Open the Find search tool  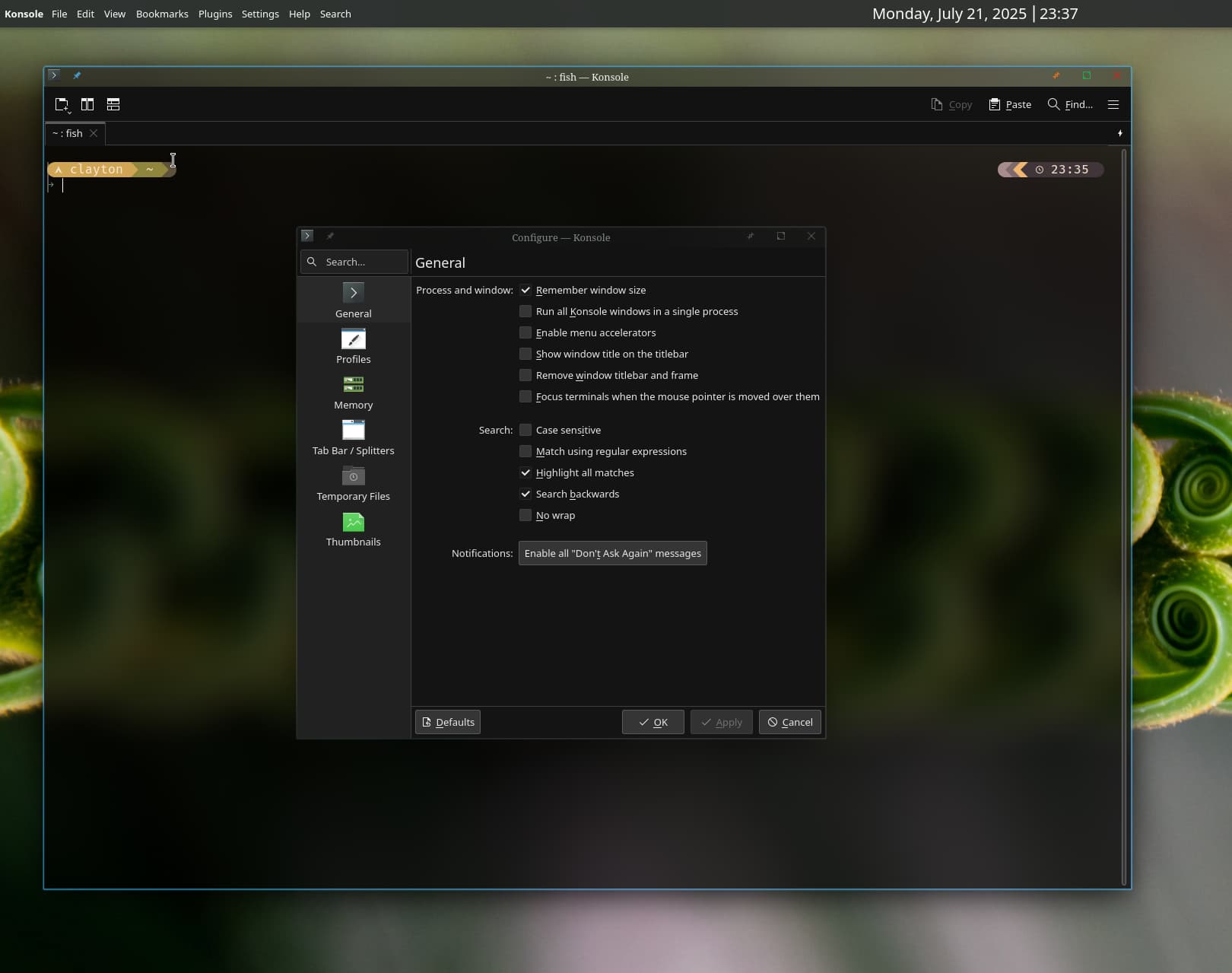1069,105
